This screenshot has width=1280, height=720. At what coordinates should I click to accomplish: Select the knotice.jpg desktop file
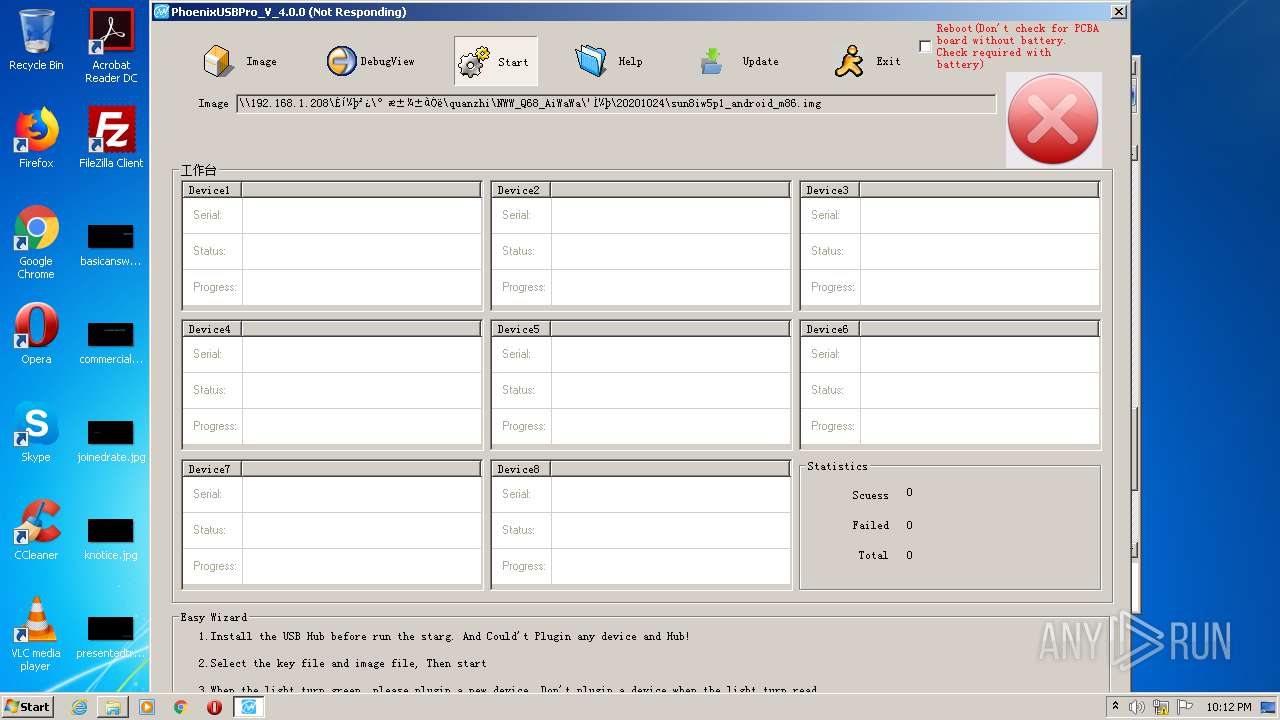click(111, 538)
